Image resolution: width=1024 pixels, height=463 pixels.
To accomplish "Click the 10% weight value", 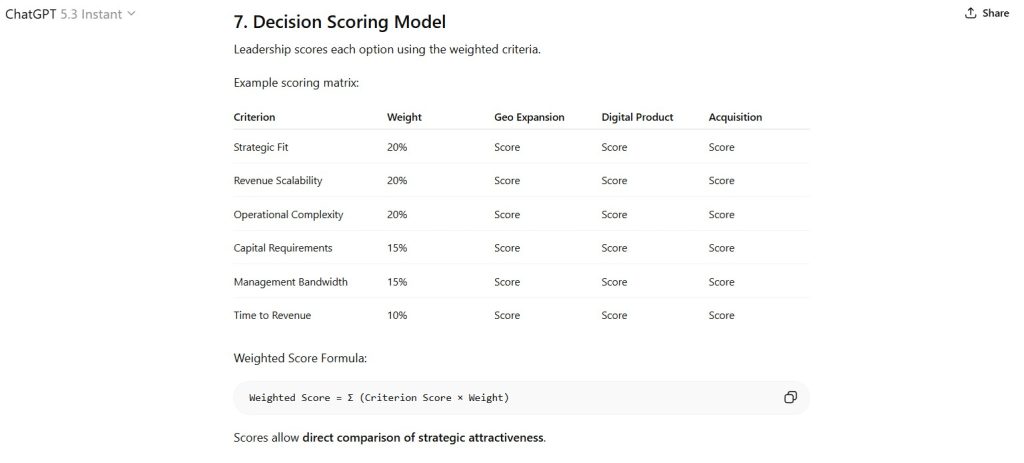I will click(x=397, y=315).
